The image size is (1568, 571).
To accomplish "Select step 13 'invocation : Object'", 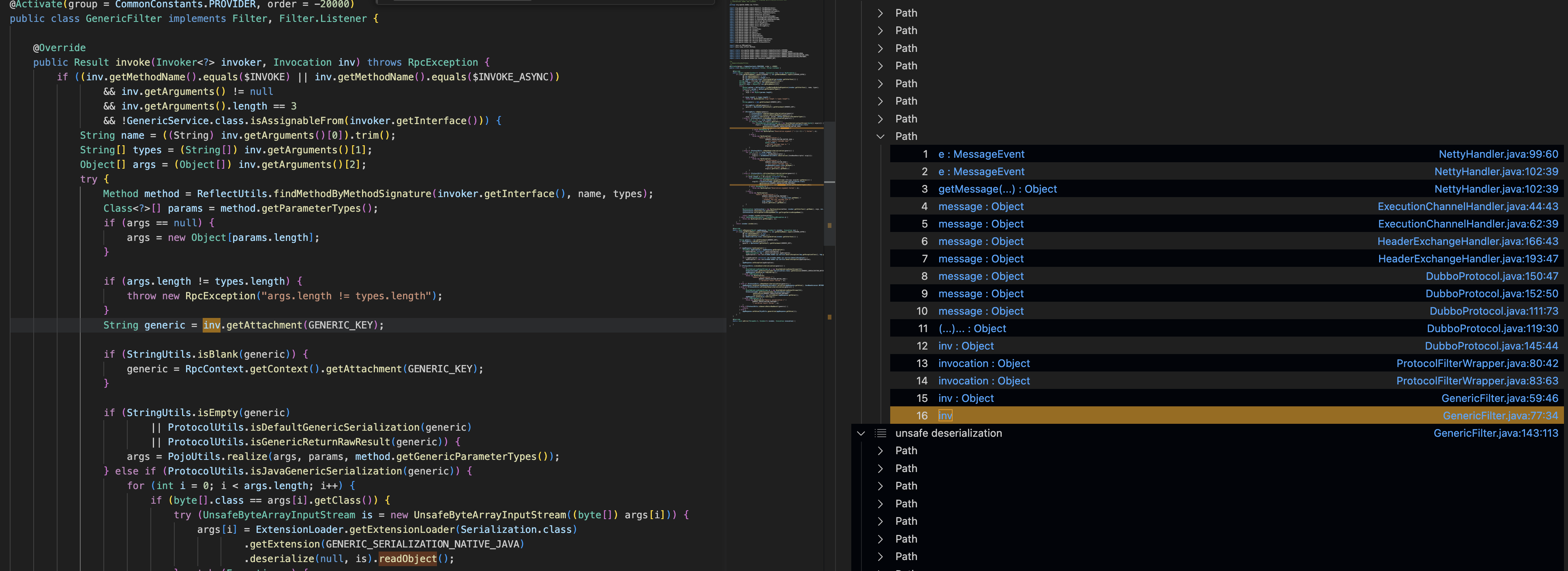I will [984, 364].
